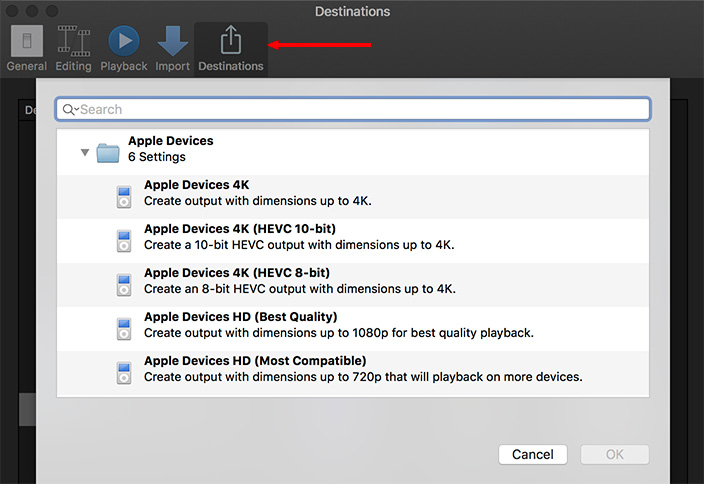Screen dimensions: 704x484
Task: Choose Apple Devices HD (Most Compatible)
Action: 353,373
